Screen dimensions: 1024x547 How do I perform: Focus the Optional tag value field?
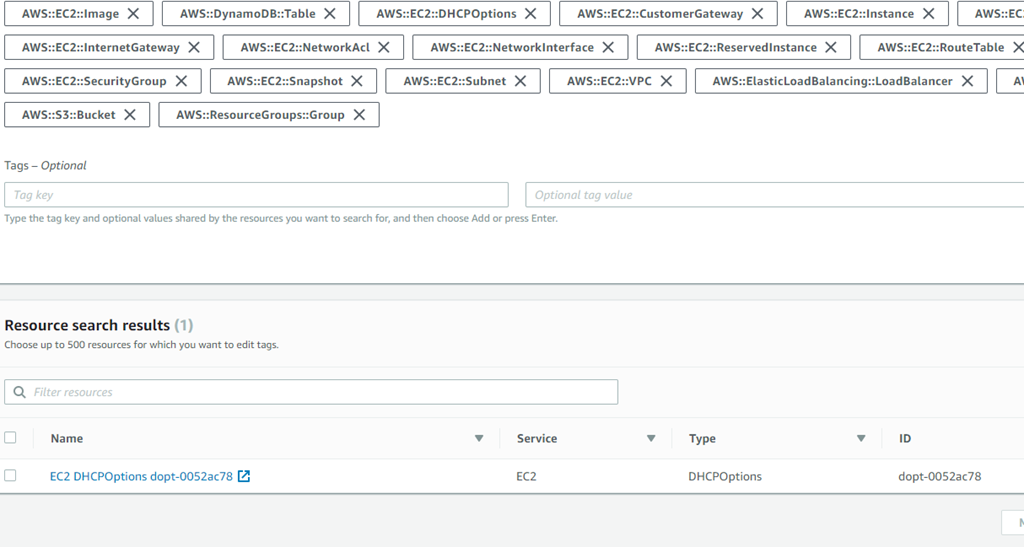[x=775, y=195]
